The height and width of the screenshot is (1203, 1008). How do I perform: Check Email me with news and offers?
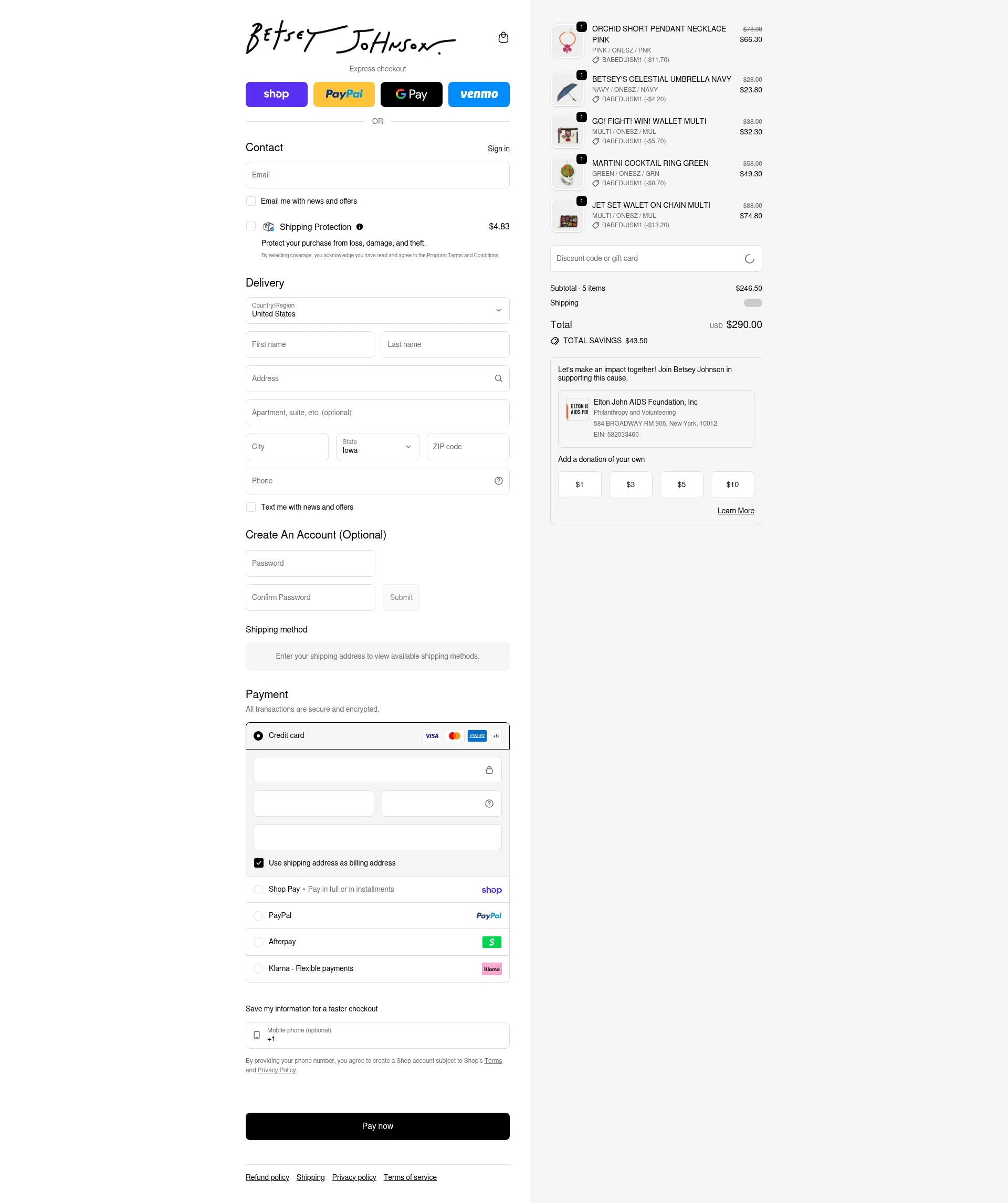(251, 201)
